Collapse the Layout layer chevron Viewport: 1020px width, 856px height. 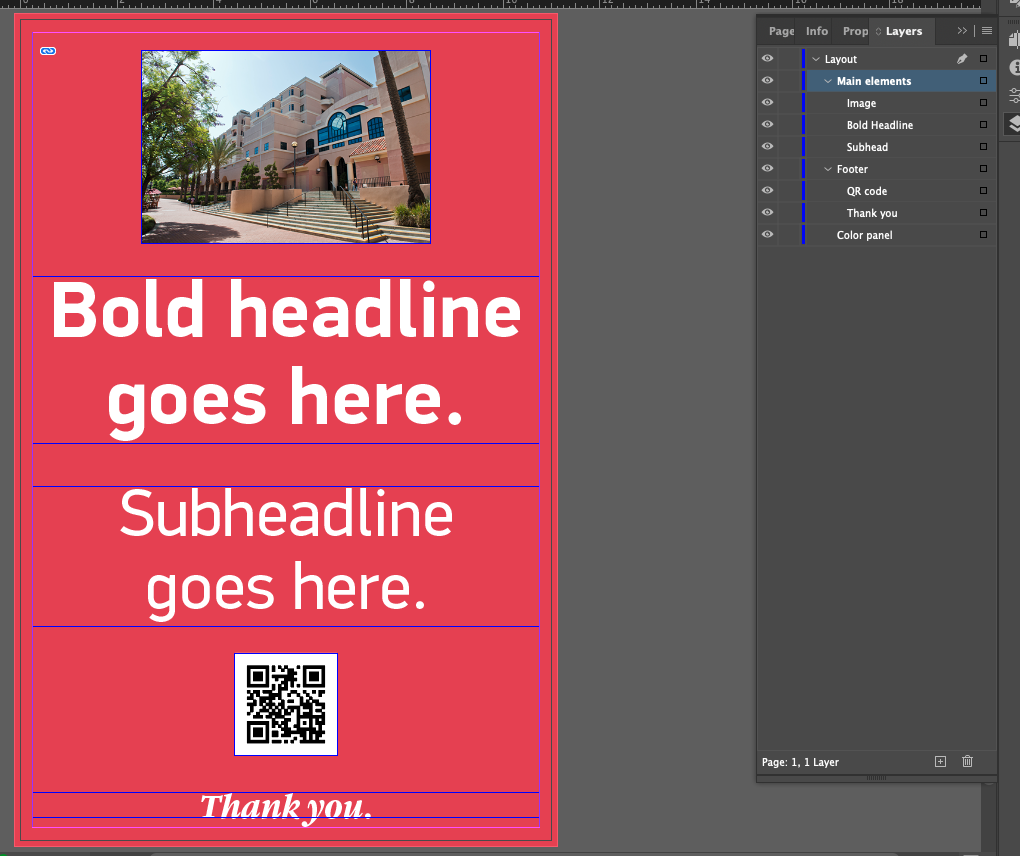pyautogui.click(x=816, y=59)
